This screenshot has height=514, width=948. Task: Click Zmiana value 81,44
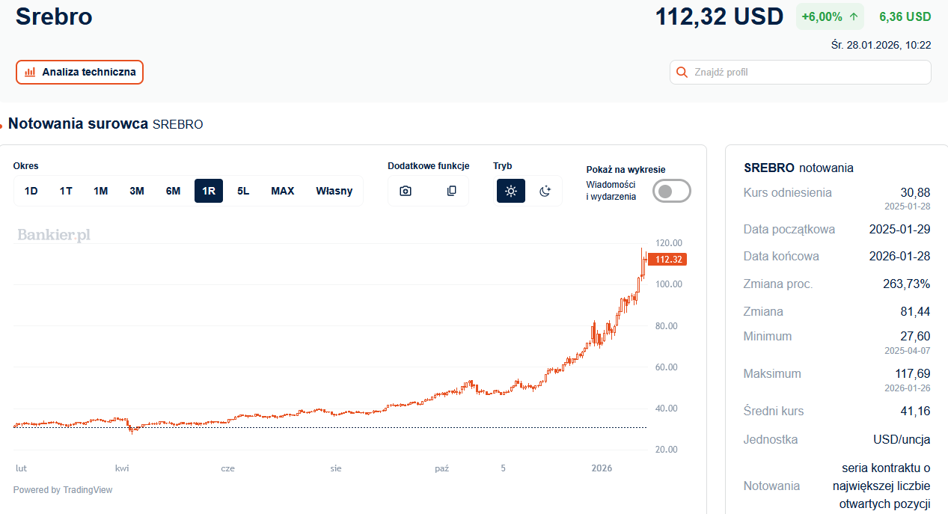pos(915,311)
